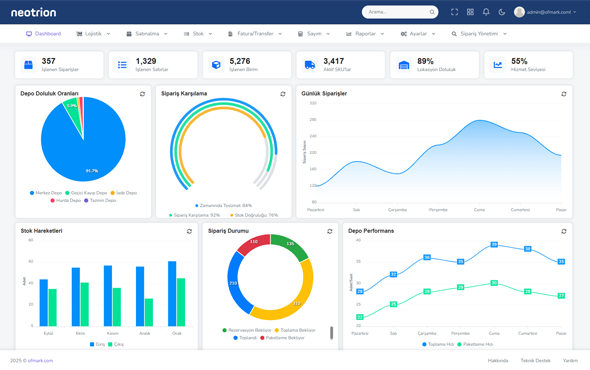The height and width of the screenshot is (370, 590).
Task: Open the Lojistik menu
Action: click(x=93, y=34)
